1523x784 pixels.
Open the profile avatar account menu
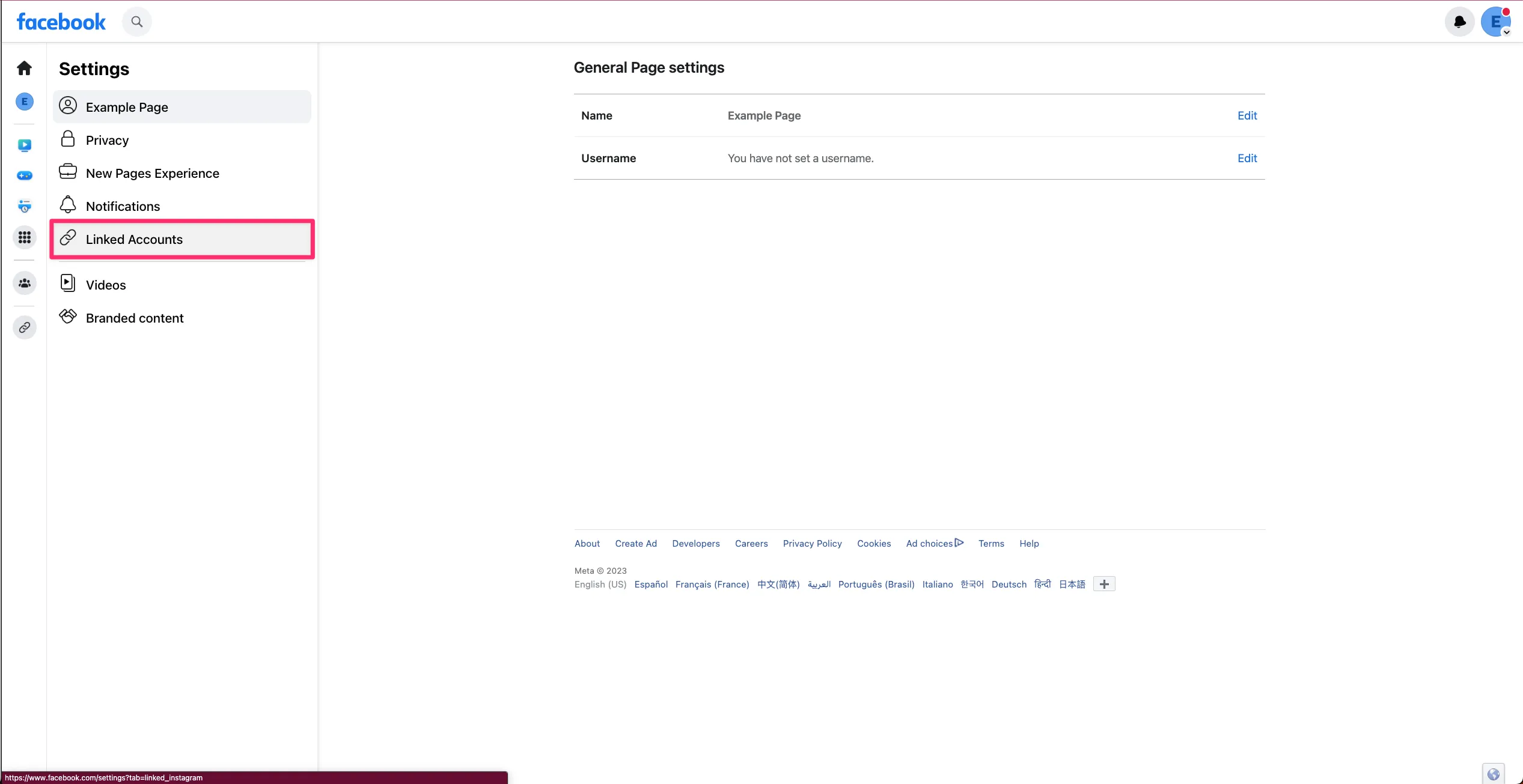[1496, 22]
